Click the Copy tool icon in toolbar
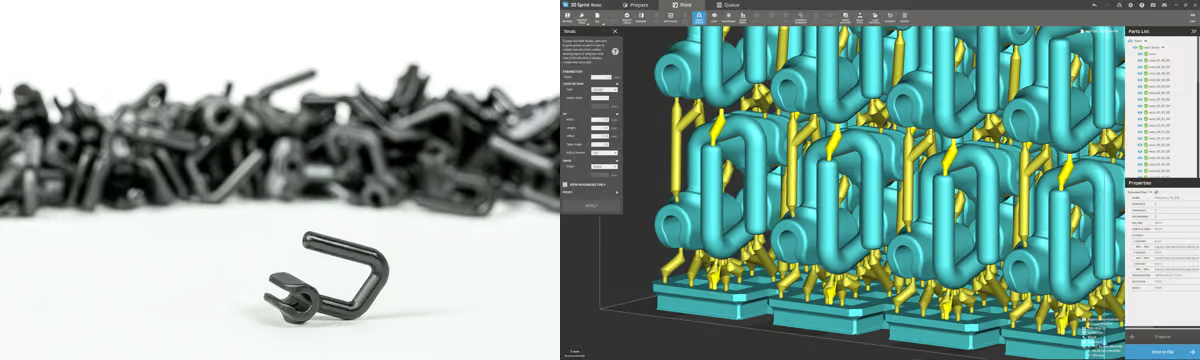This screenshot has width=1200, height=360. [x=714, y=16]
